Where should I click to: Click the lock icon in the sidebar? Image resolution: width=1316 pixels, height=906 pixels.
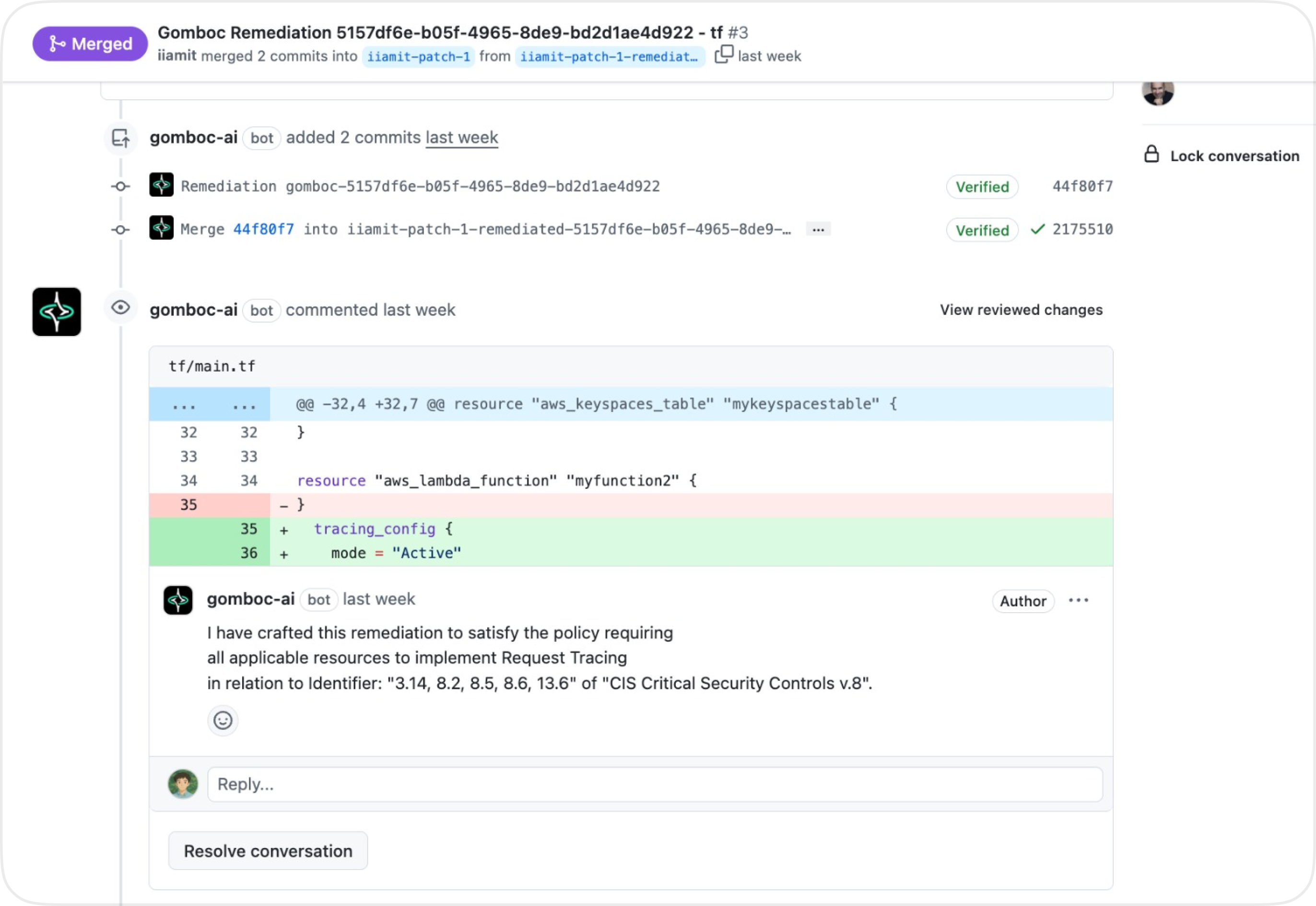coord(1151,154)
